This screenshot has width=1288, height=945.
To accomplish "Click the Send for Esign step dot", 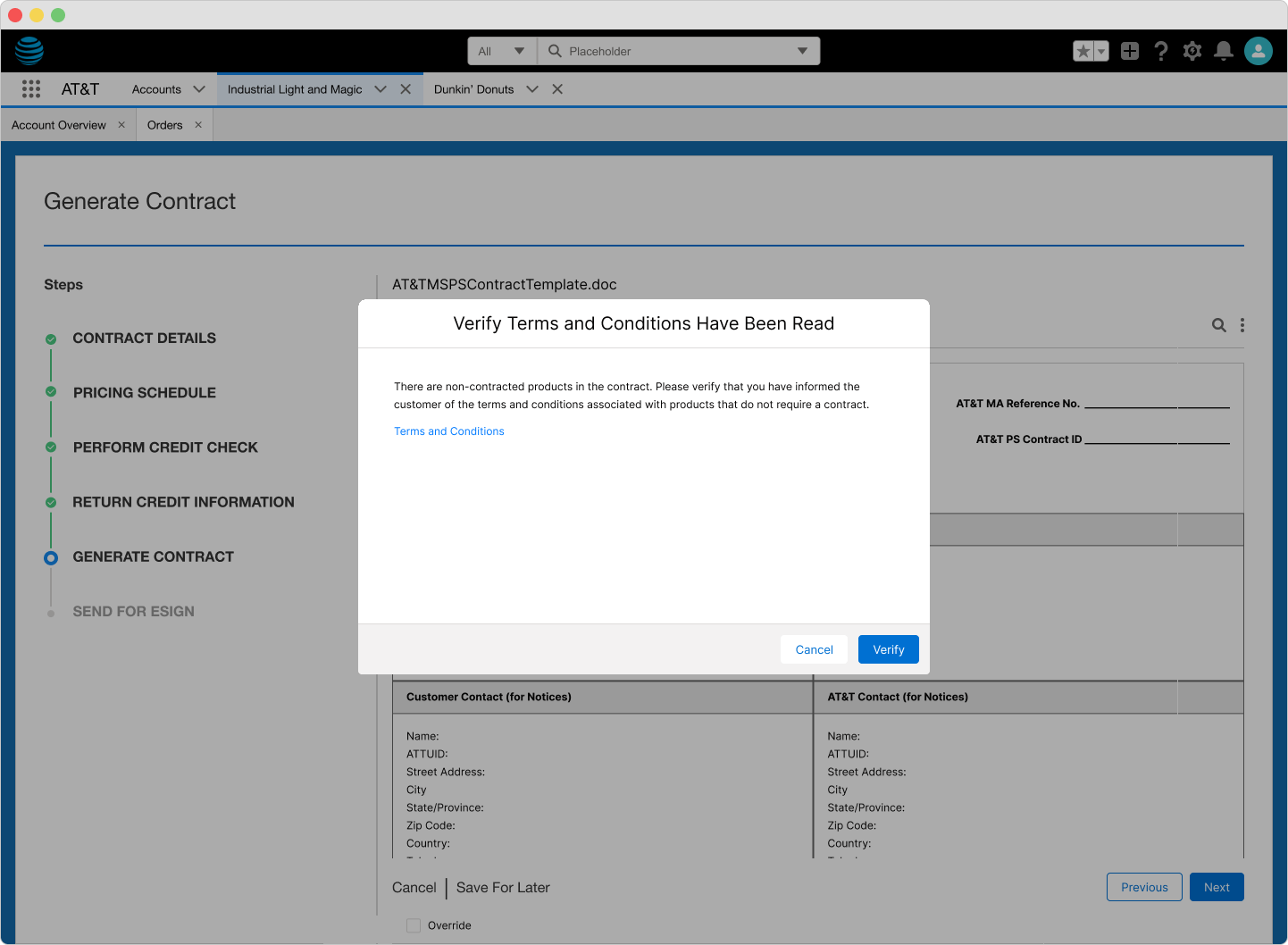I will click(51, 613).
